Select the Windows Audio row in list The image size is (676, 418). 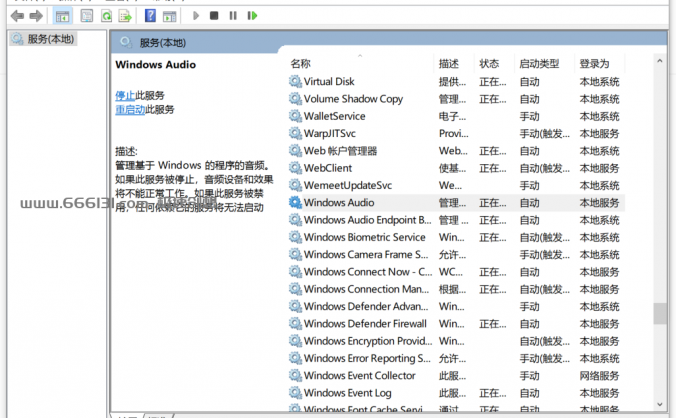(457, 203)
